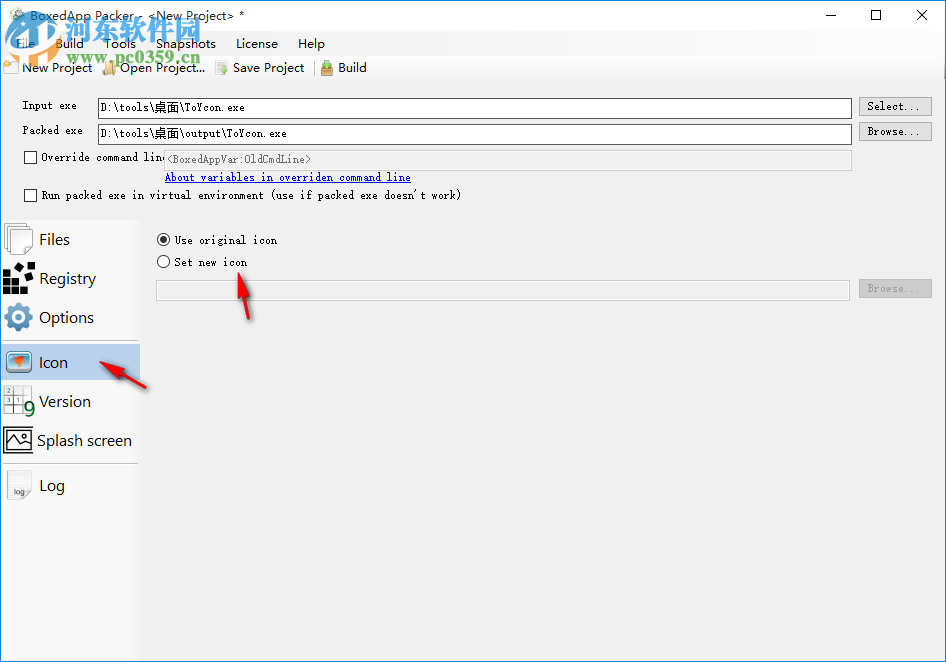Screen dimensions: 946x662
Task: Check Run packed exe in virtual environment
Action: (x=29, y=195)
